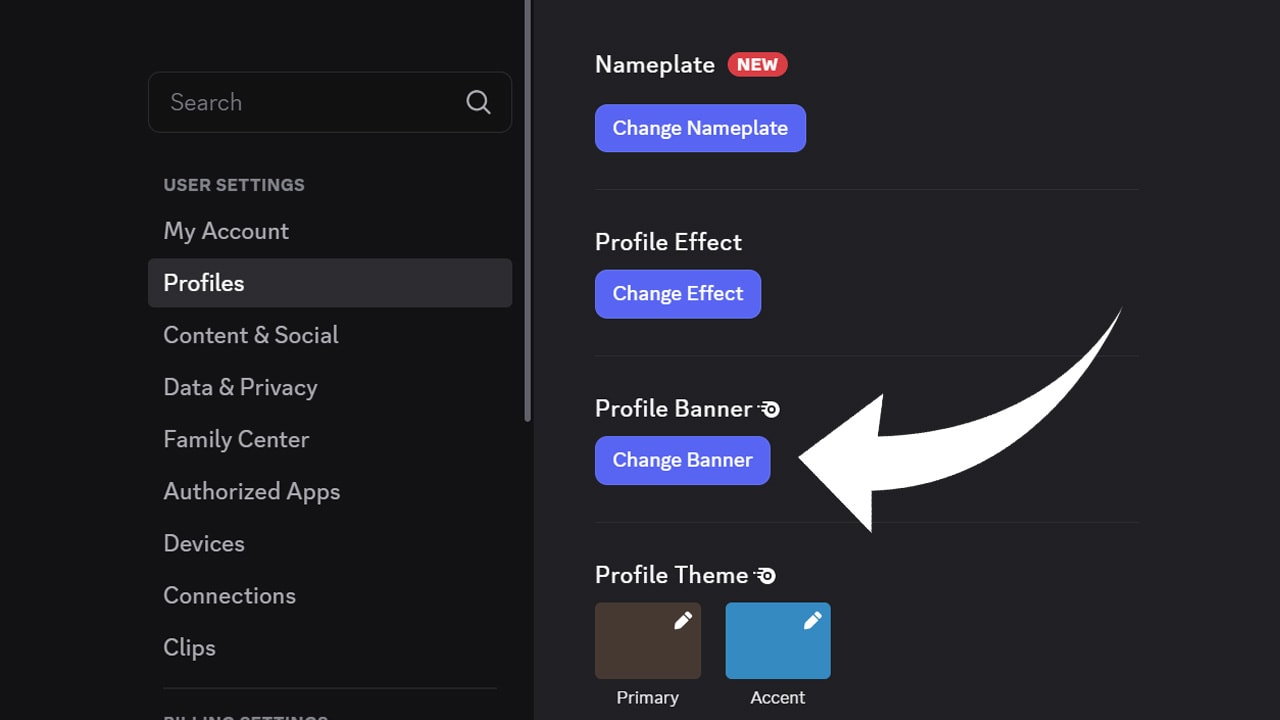Open Data & Privacy settings
1280x720 pixels.
click(240, 387)
